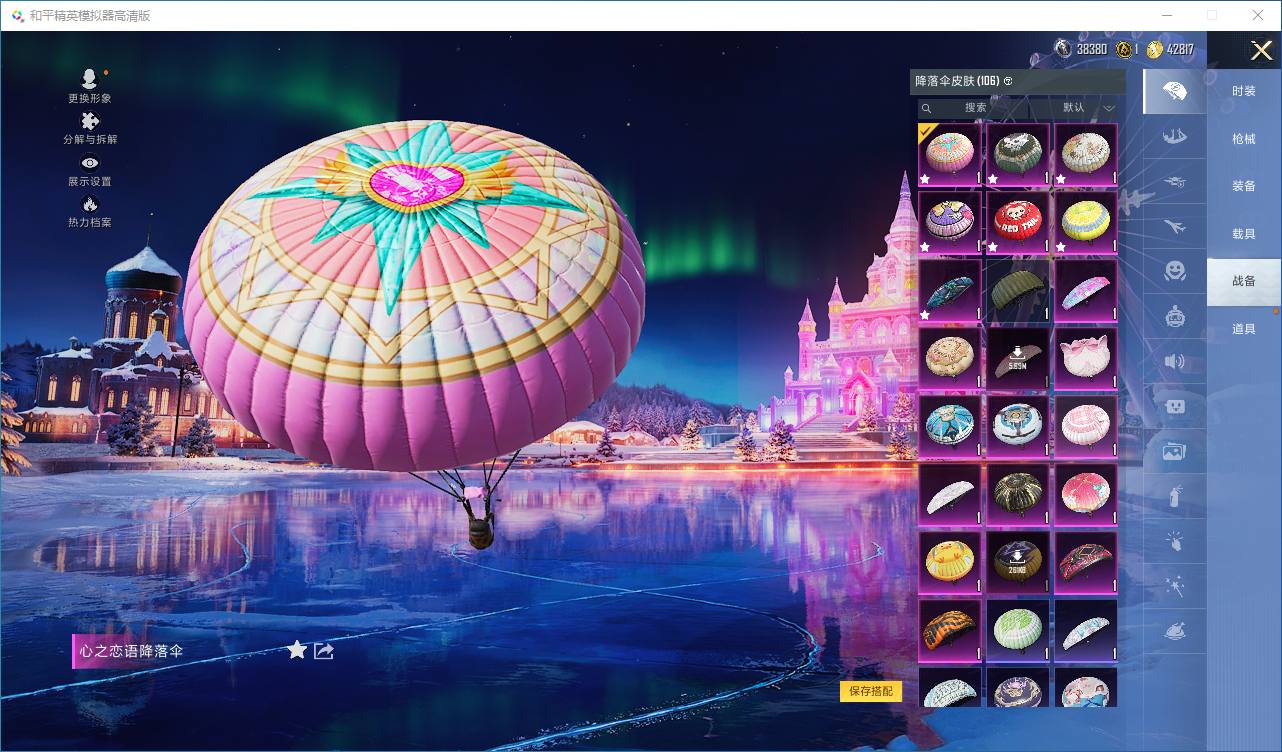Viewport: 1282px width, 752px height.
Task: Open 更换形象 character change icon
Action: point(90,80)
